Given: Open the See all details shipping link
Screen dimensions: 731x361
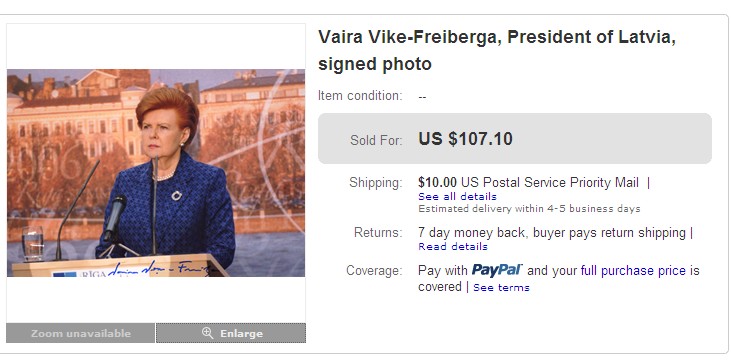Looking at the screenshot, I should [x=457, y=196].
